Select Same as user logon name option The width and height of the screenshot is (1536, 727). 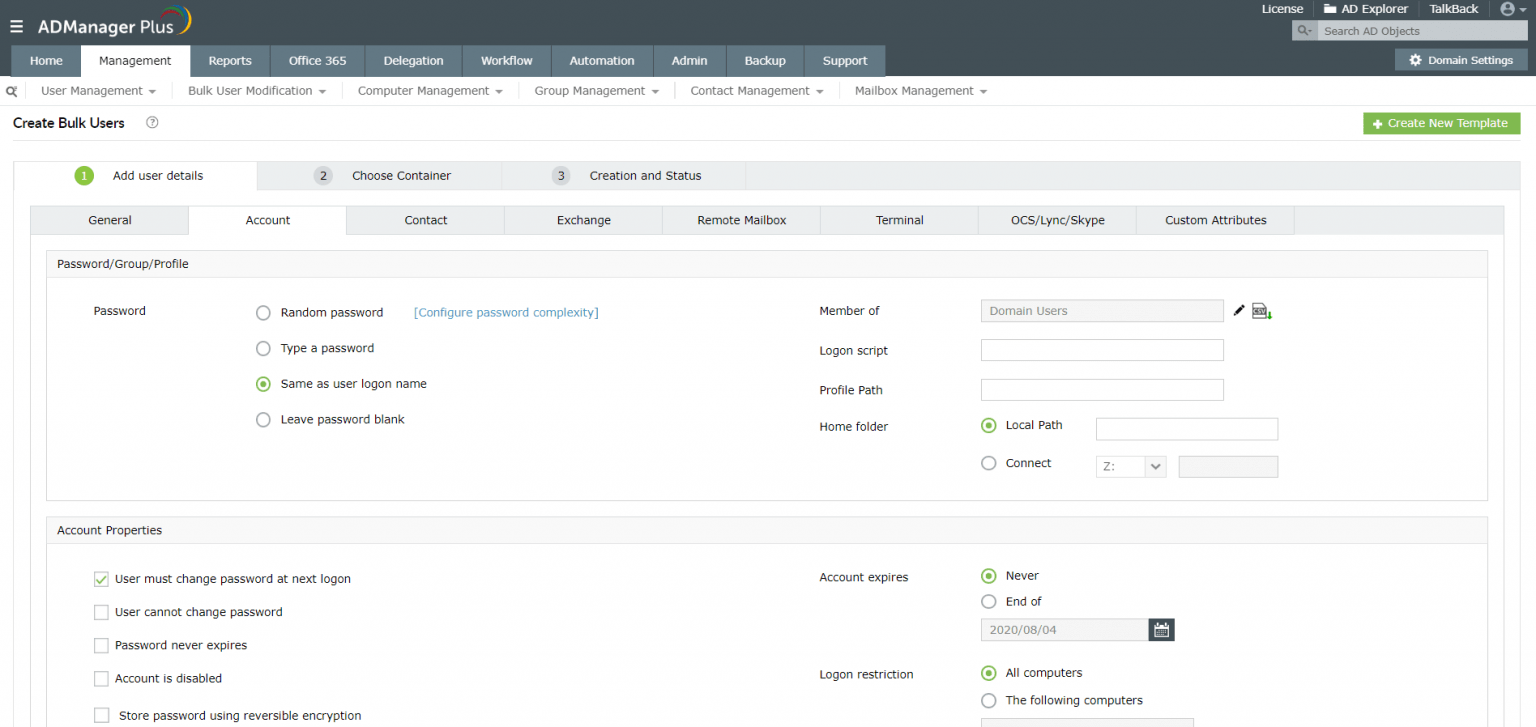coord(263,384)
